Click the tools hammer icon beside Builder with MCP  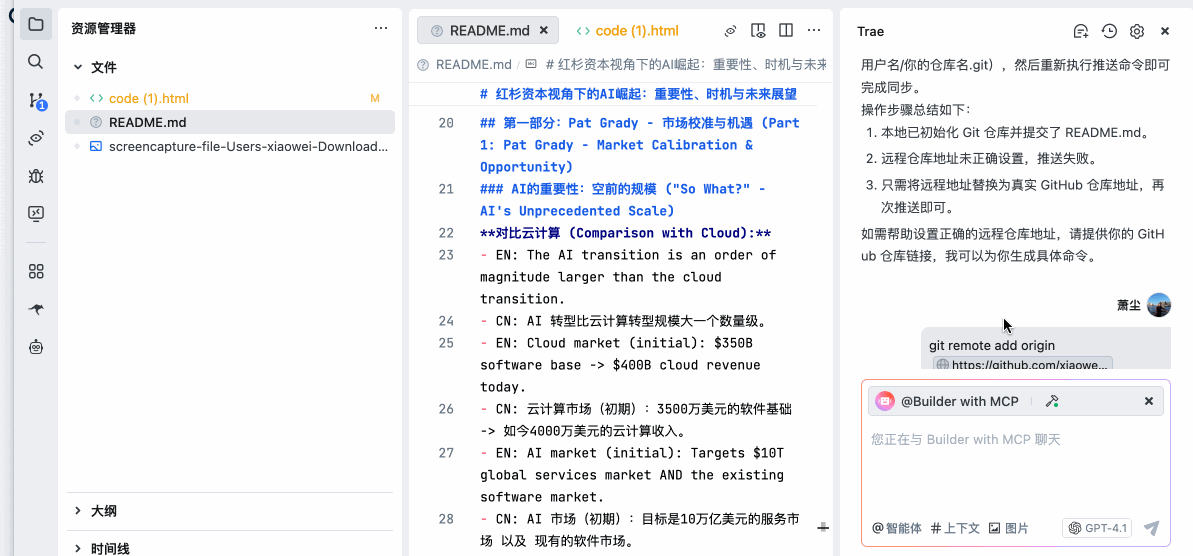pos(1053,401)
